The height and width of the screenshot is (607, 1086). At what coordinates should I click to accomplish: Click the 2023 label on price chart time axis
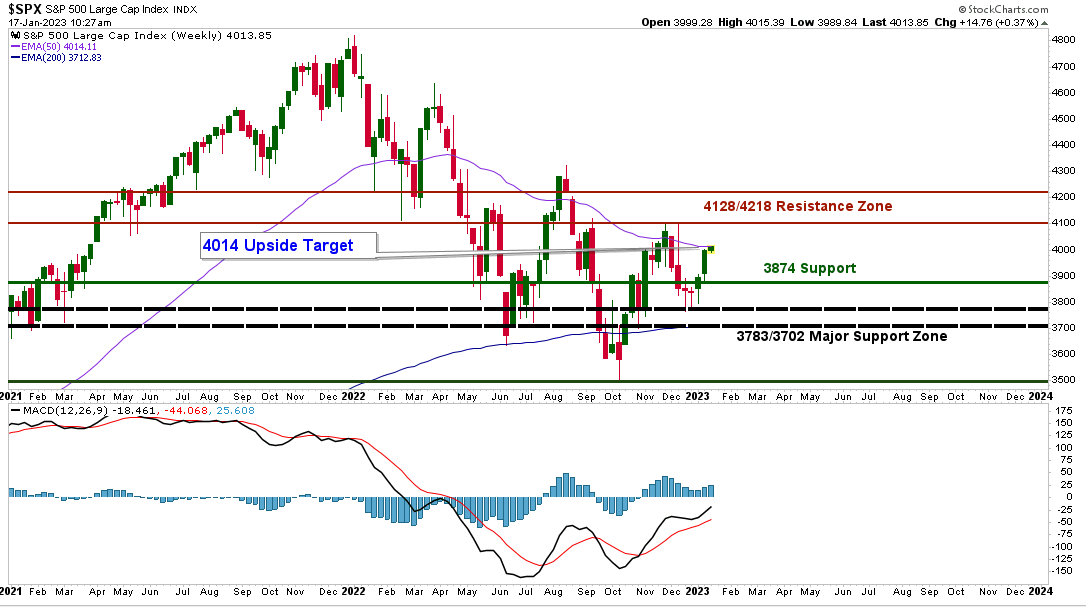tap(697, 396)
